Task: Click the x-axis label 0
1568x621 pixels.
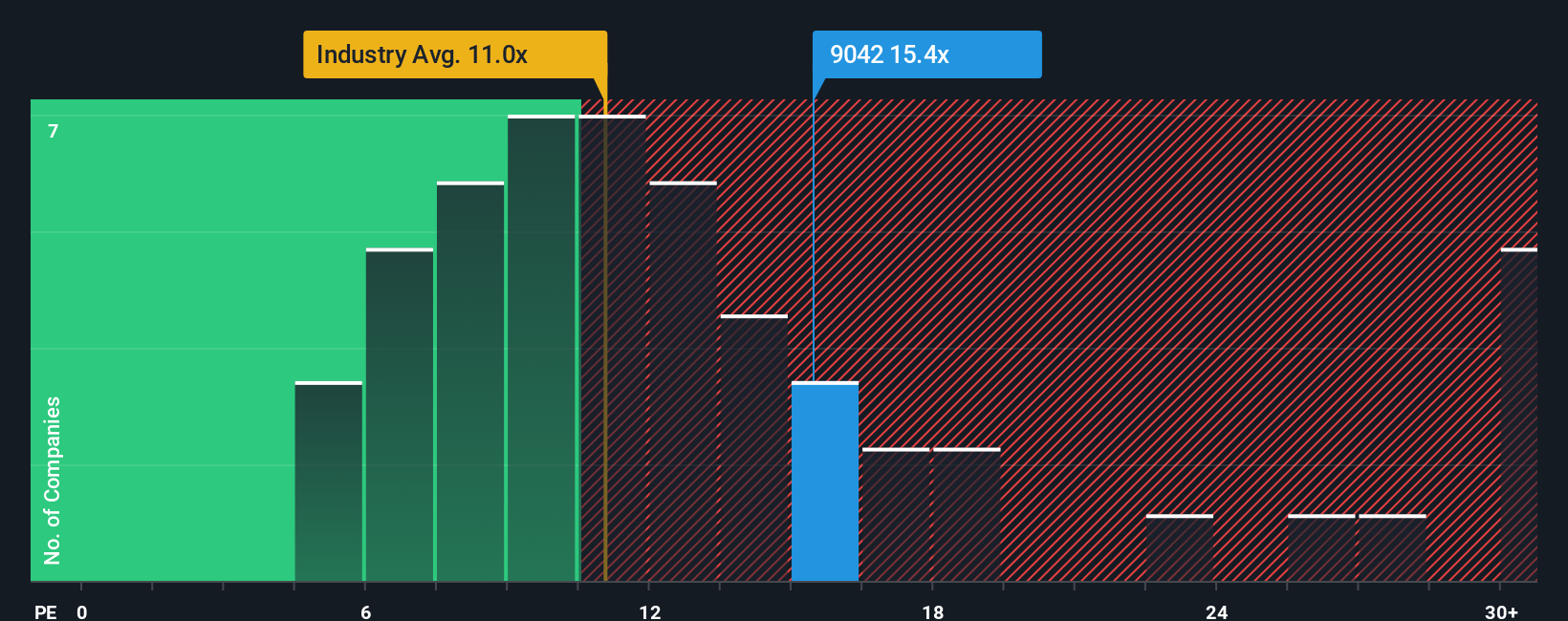Action: 82,611
